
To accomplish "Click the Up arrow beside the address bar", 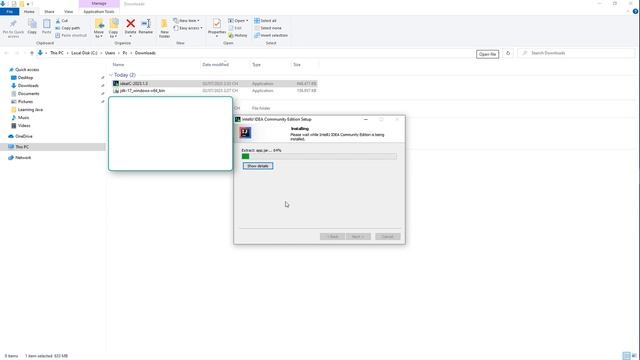I will [32, 53].
